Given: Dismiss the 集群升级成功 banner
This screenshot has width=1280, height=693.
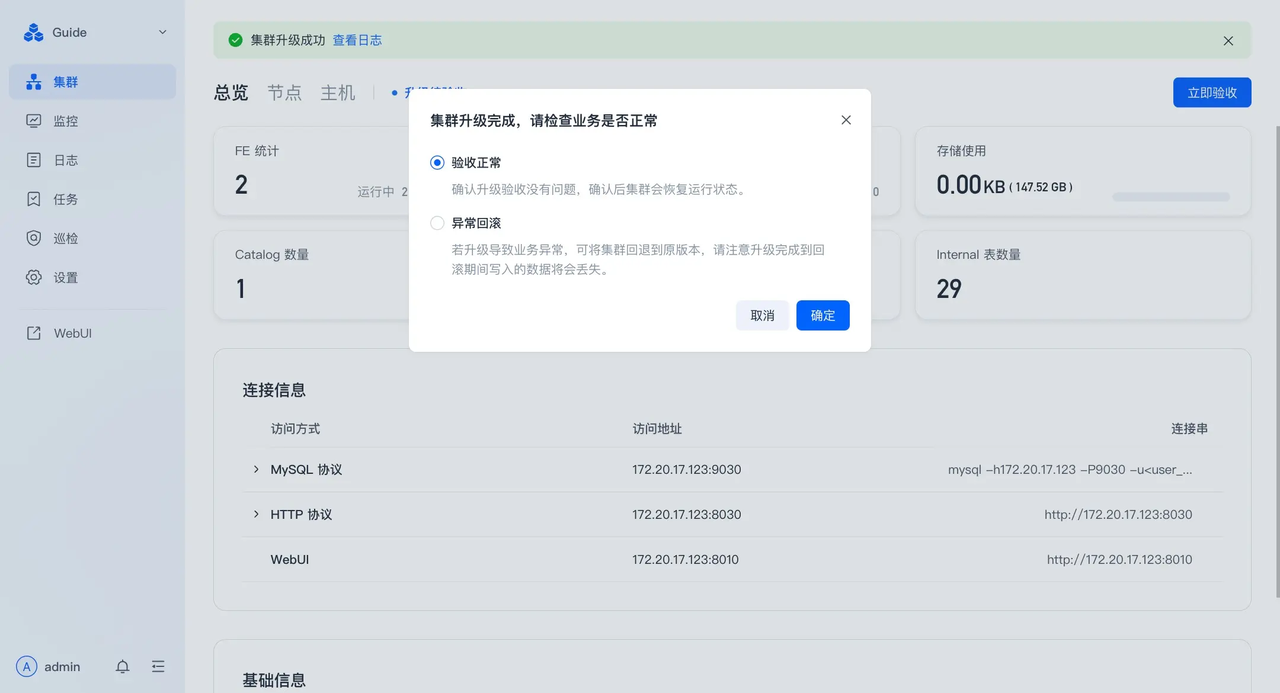Looking at the screenshot, I should [x=1228, y=41].
